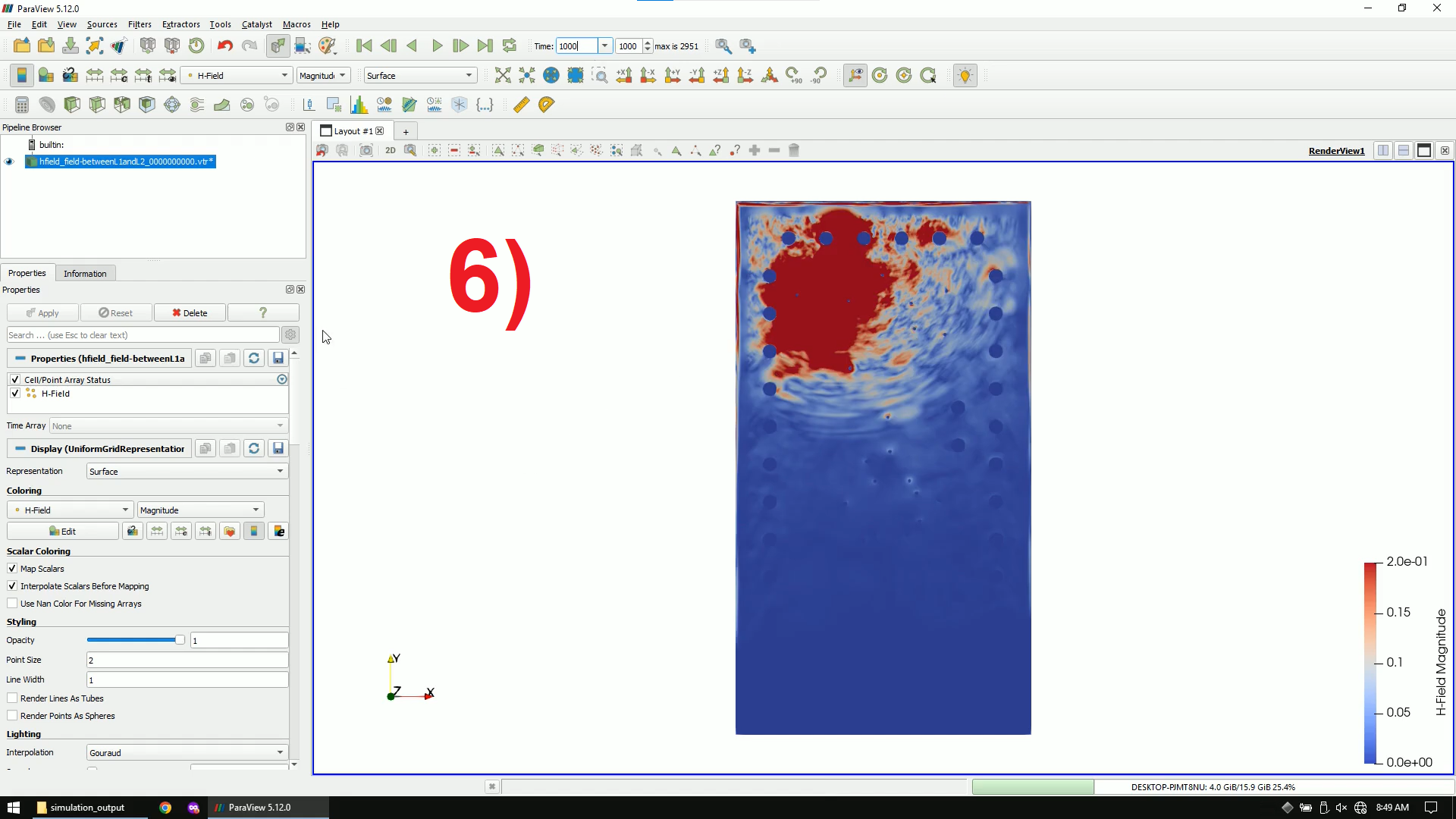This screenshot has width=1456, height=819.
Task: Toggle Interpolate Scalars Before Mapping checkbox
Action: (12, 585)
